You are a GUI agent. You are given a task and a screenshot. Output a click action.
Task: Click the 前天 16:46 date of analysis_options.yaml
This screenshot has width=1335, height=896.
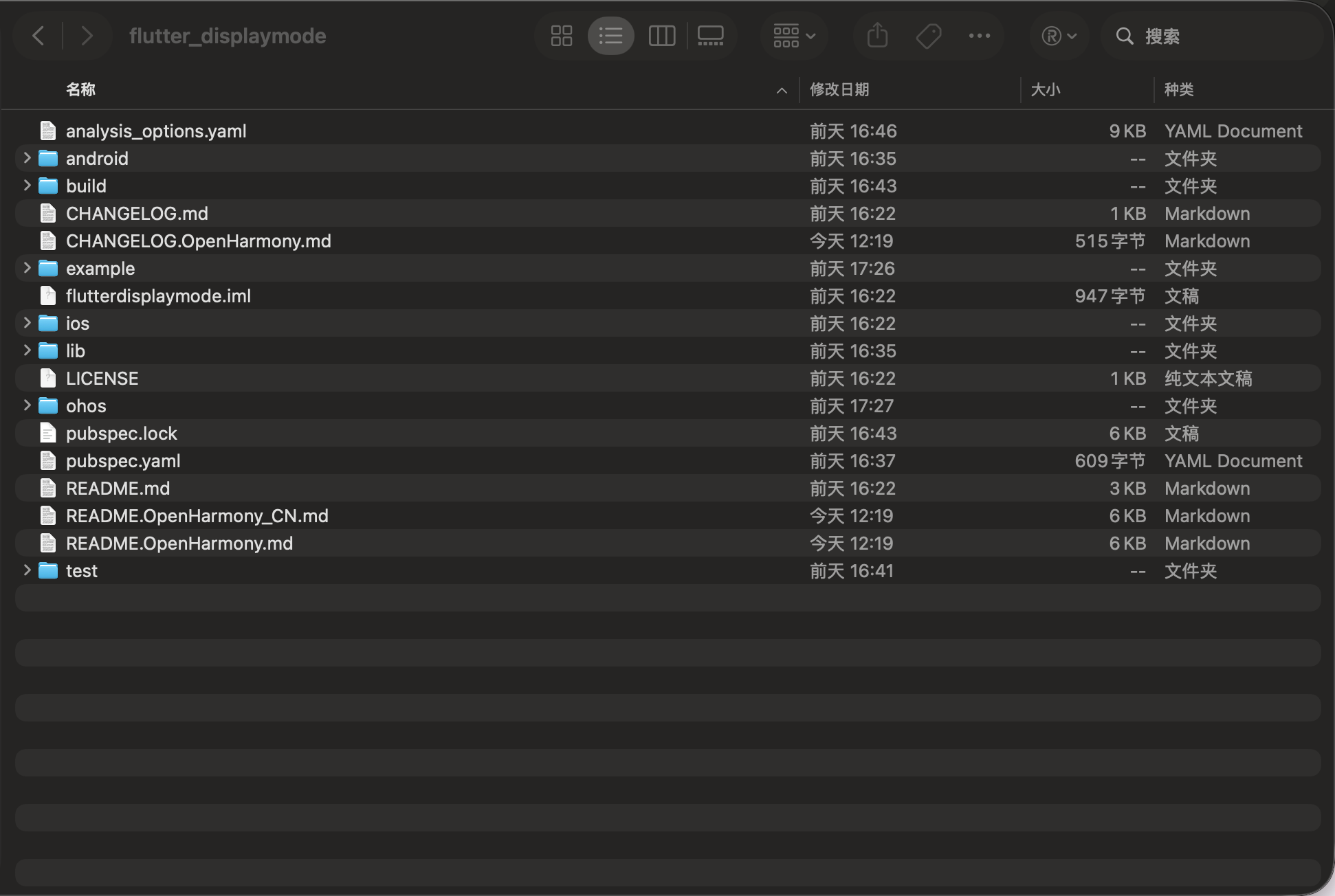coord(853,131)
